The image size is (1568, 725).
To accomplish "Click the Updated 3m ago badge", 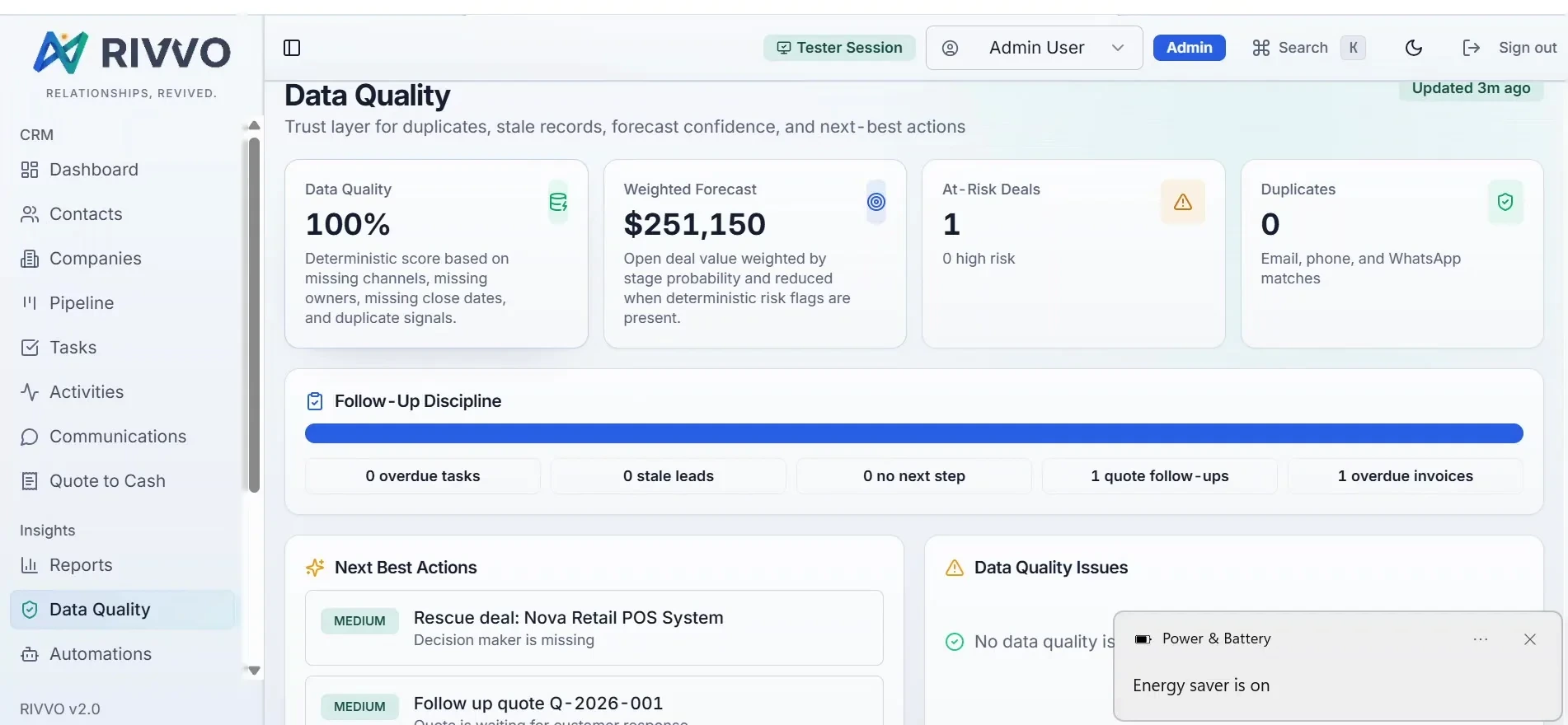I will 1471,89.
